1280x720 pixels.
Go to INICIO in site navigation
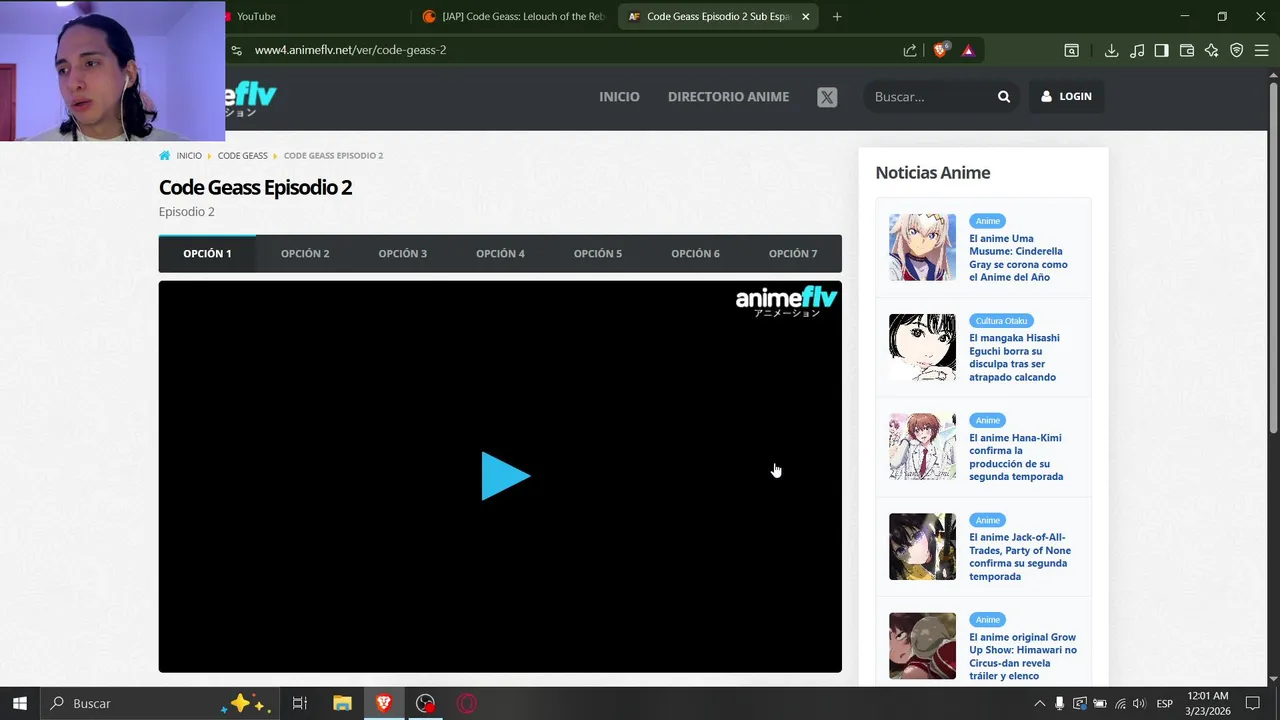point(619,97)
